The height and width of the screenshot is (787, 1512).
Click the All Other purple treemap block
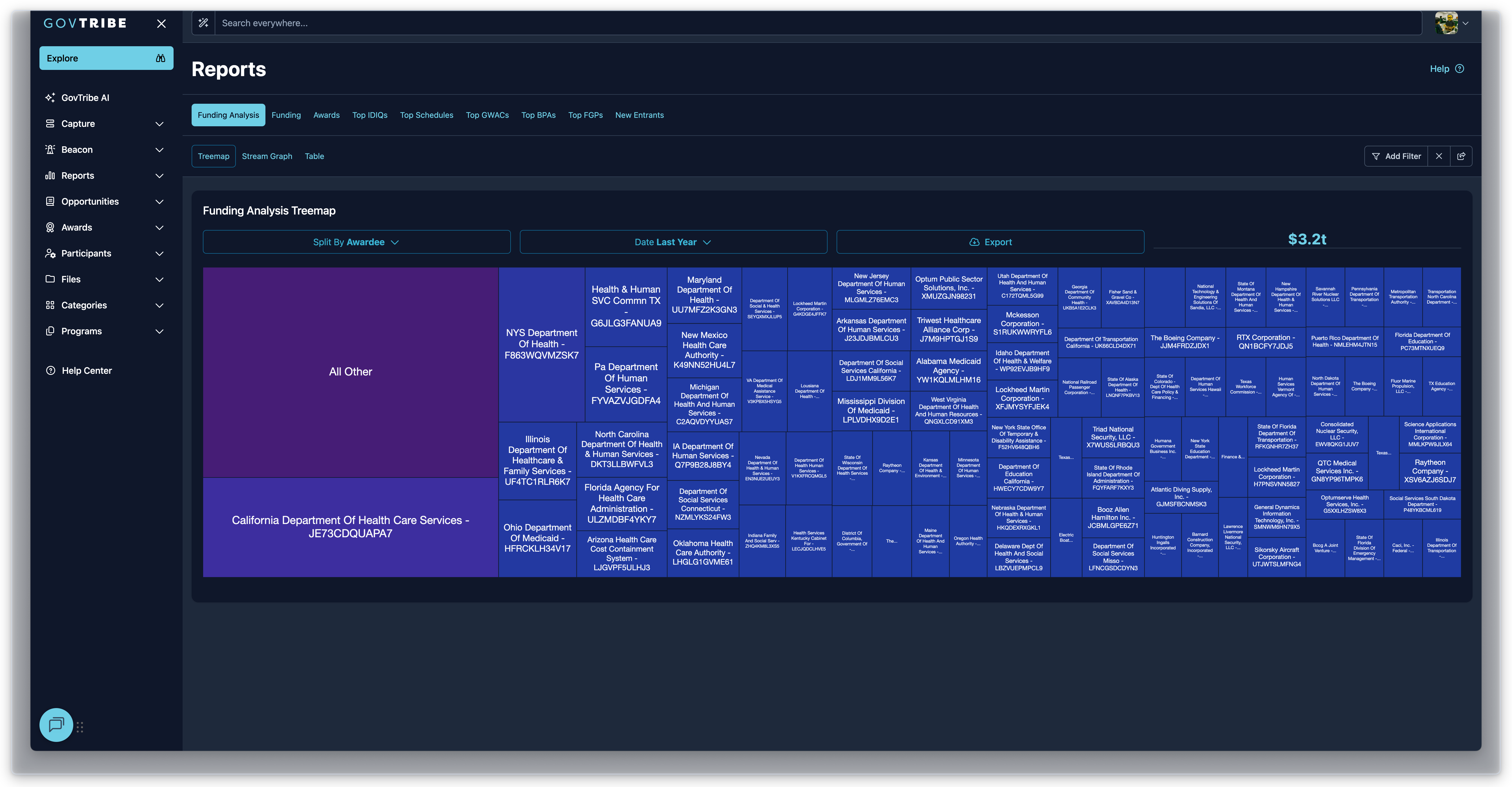point(351,372)
